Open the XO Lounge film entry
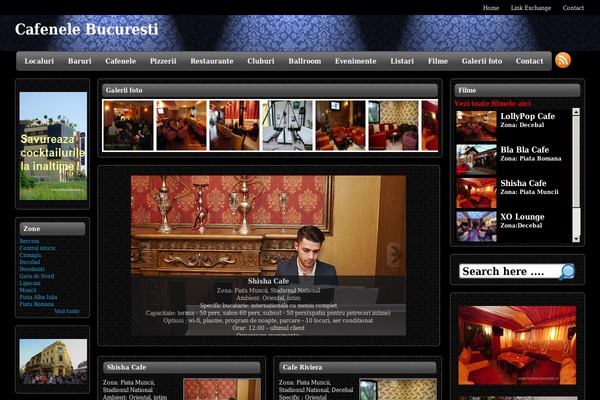 [x=522, y=217]
